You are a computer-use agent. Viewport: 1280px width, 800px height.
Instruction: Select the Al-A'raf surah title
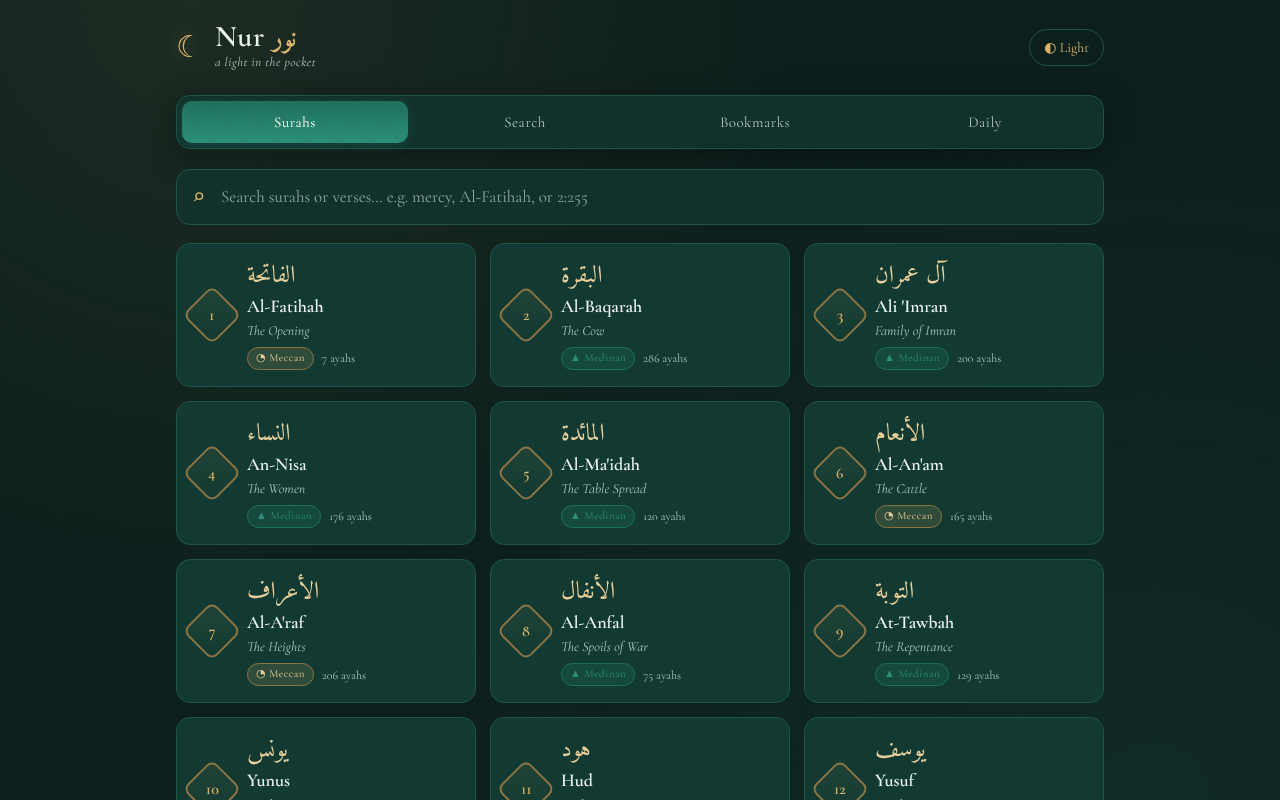tap(276, 622)
